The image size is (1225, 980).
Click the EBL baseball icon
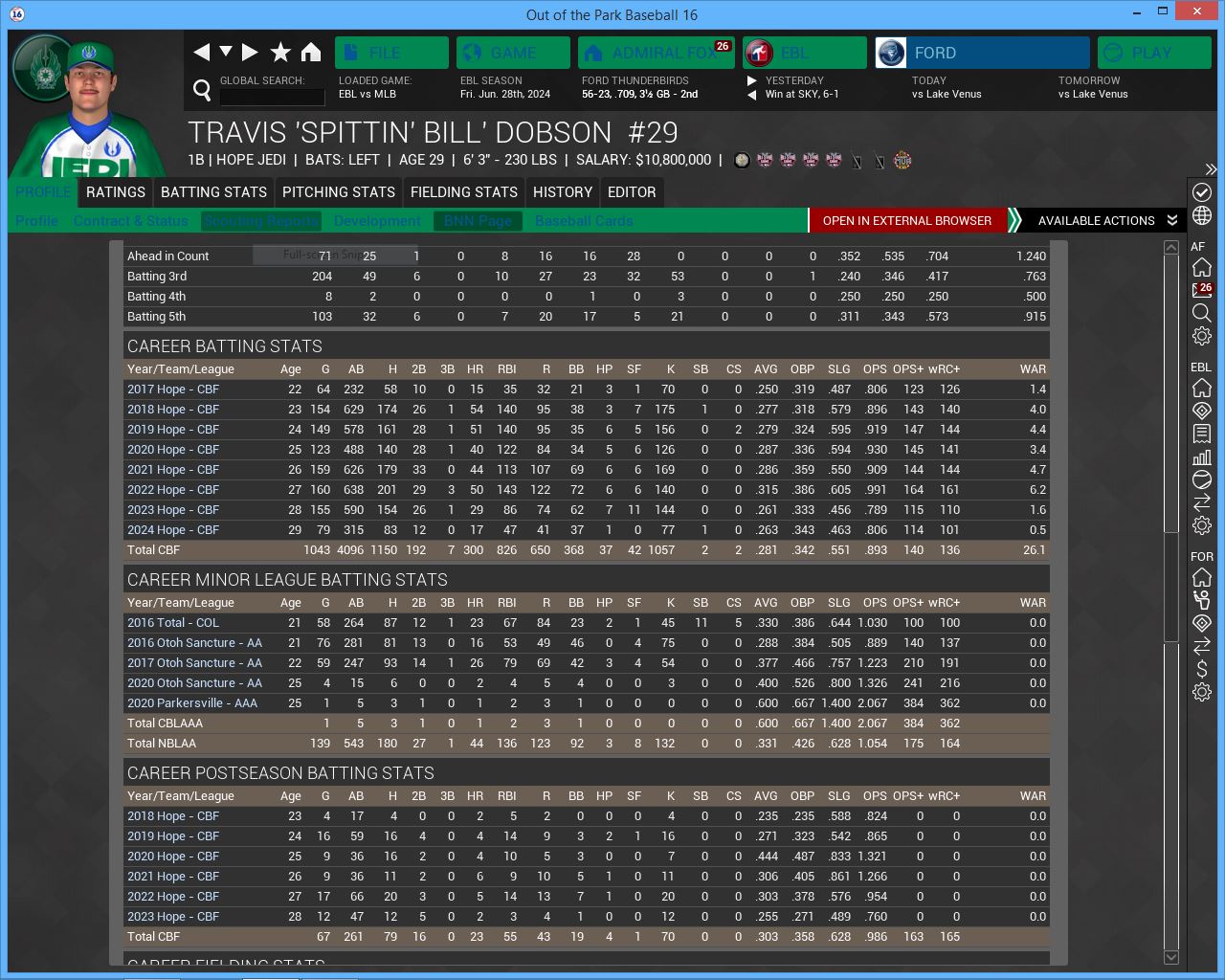(x=1202, y=479)
